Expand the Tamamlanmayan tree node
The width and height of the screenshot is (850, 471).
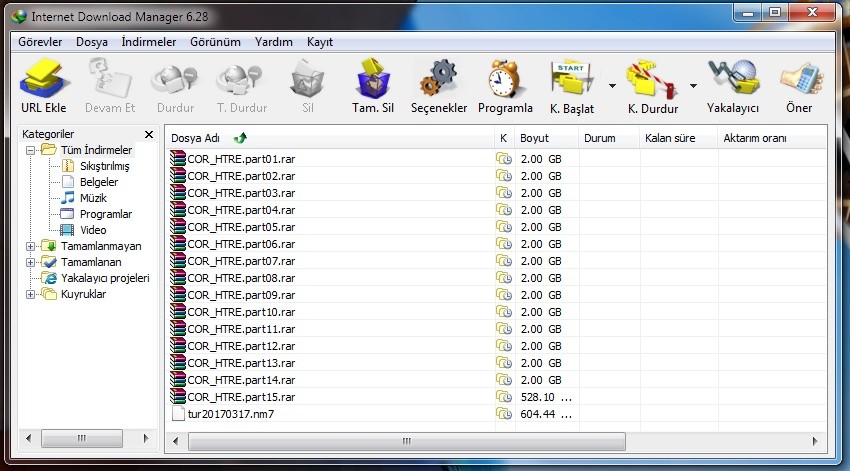pyautogui.click(x=30, y=246)
